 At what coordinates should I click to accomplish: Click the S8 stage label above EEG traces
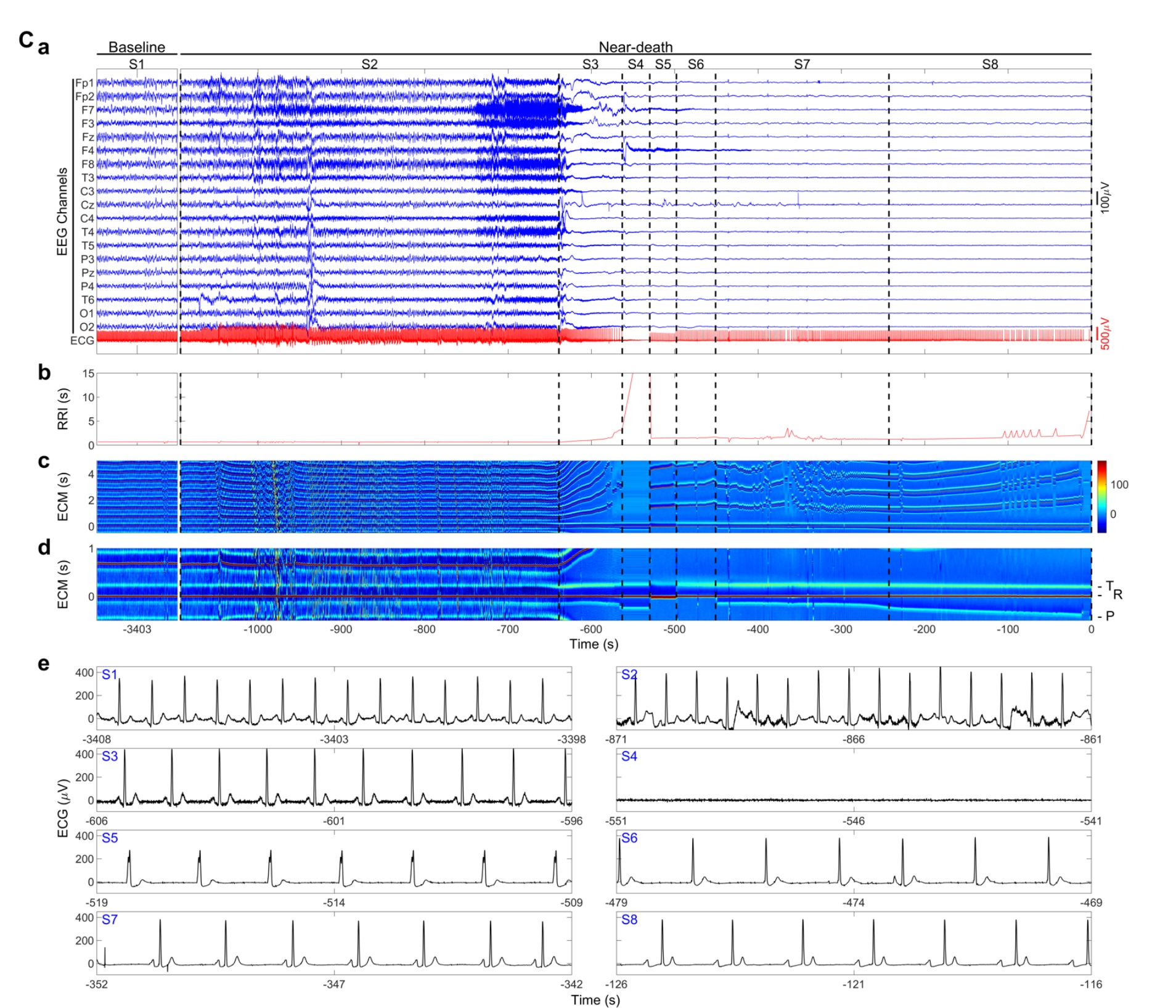tap(989, 64)
